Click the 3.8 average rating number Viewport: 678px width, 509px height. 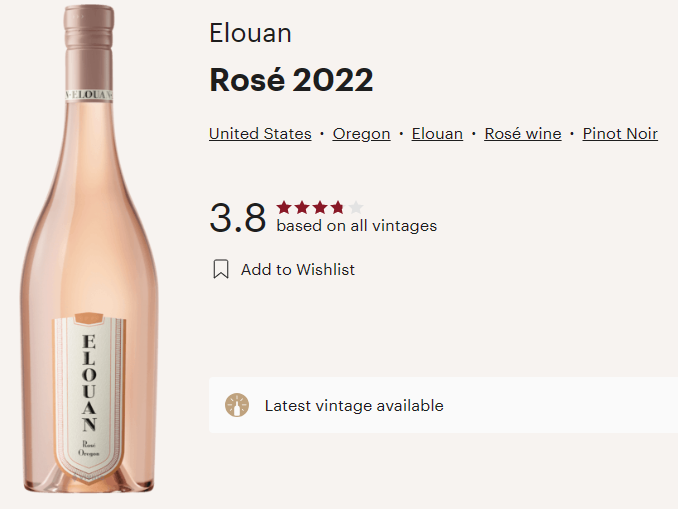click(x=237, y=218)
